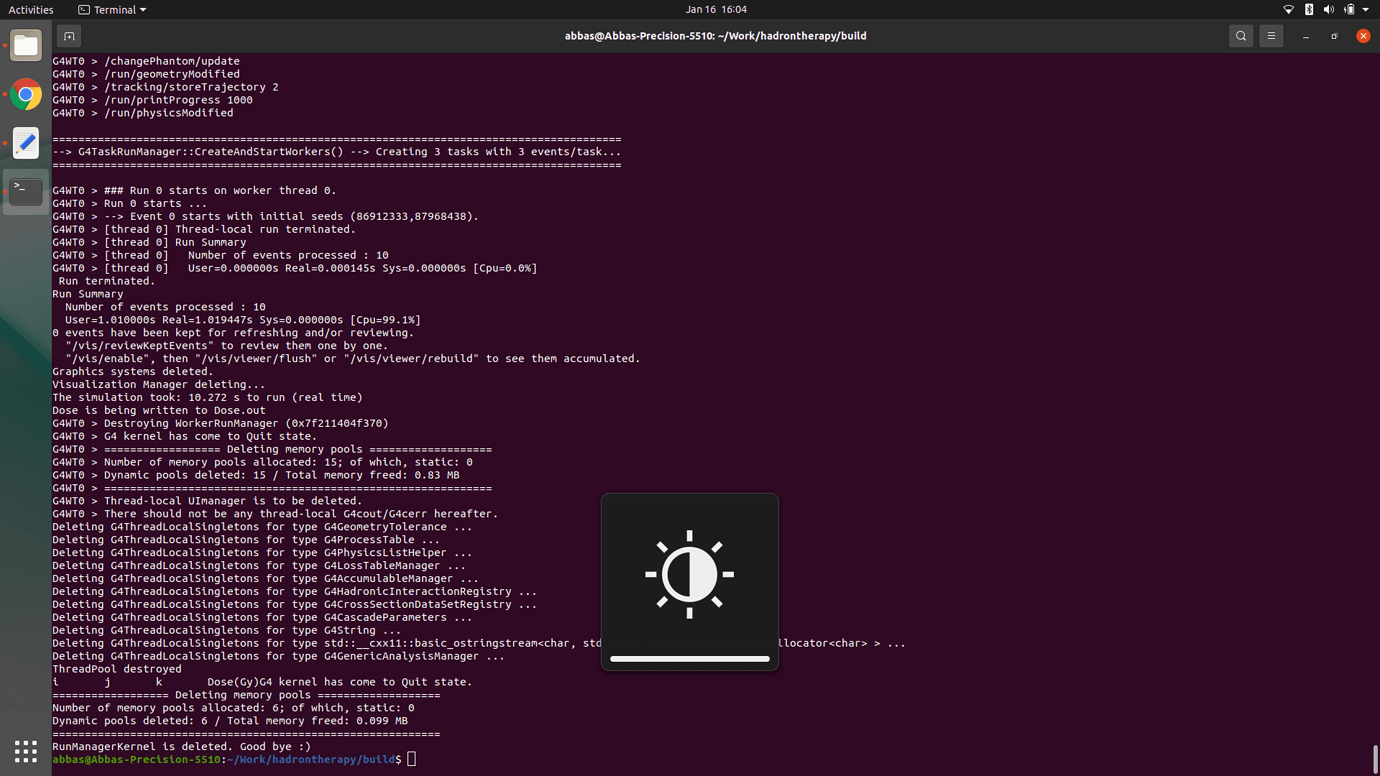Image resolution: width=1380 pixels, height=776 pixels.
Task: Open the terminal hamburger menu
Action: point(1272,36)
